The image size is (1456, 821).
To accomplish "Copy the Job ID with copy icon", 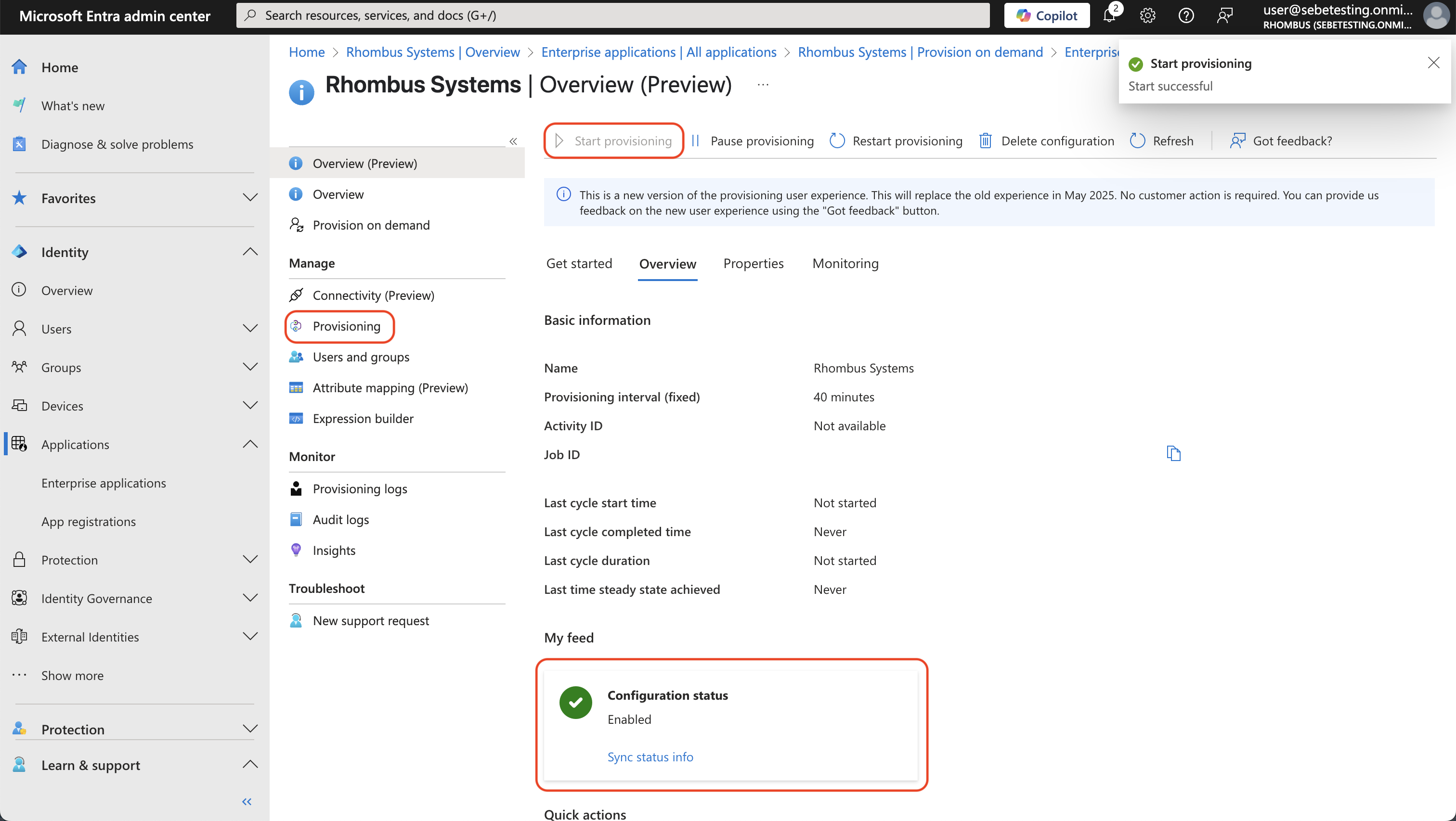I will (1173, 453).
